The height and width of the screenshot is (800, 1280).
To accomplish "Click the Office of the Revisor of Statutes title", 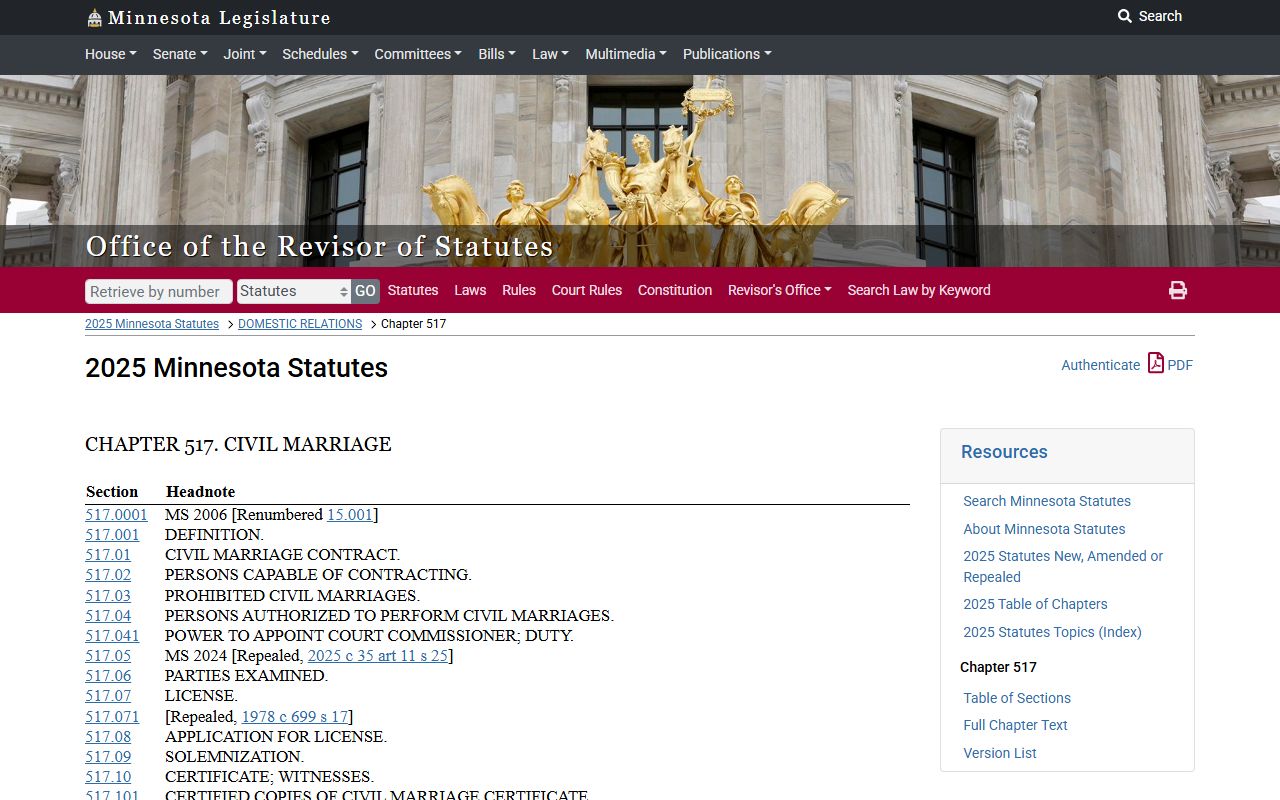I will pos(320,246).
